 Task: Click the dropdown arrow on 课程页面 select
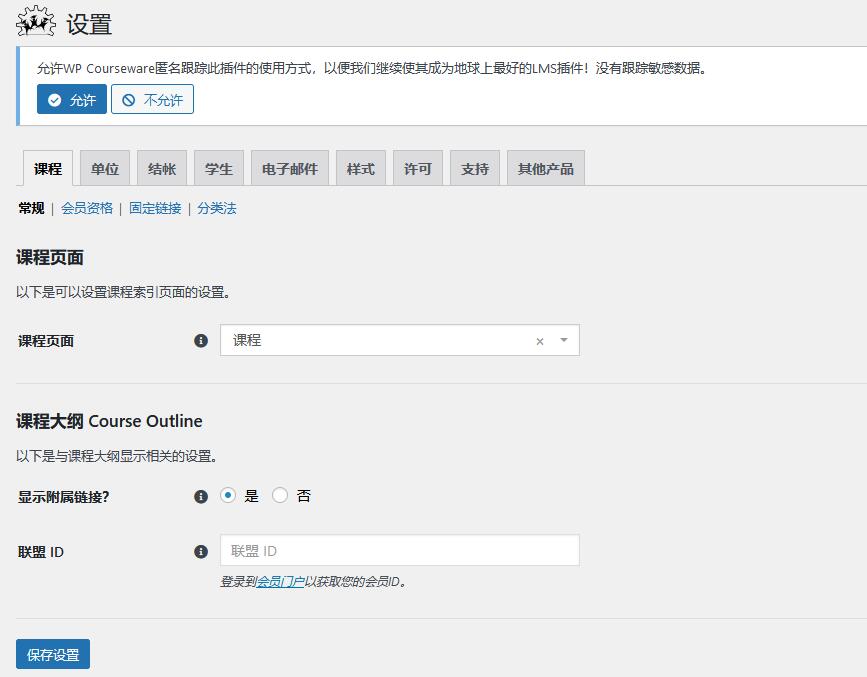564,340
